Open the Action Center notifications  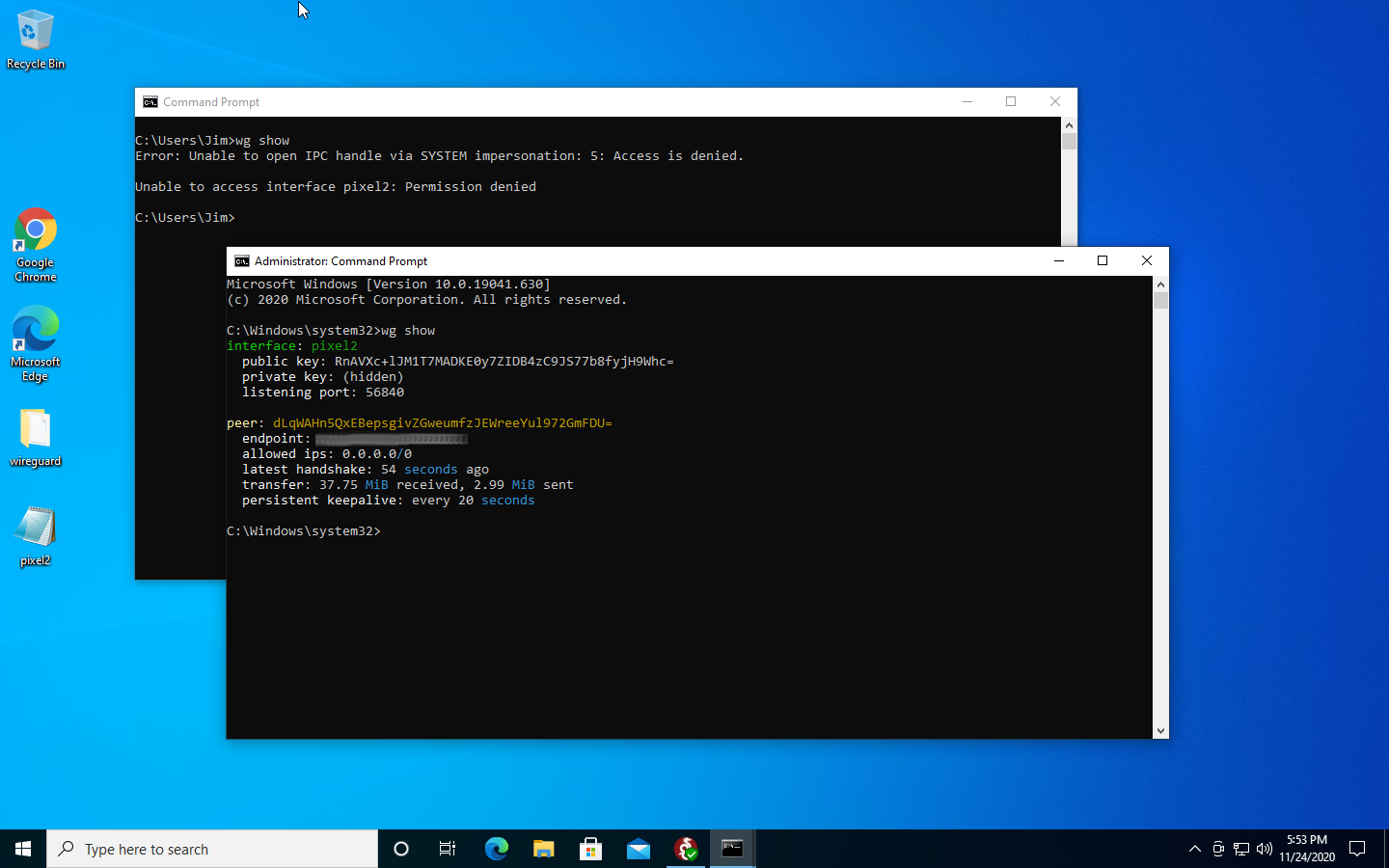click(1358, 850)
